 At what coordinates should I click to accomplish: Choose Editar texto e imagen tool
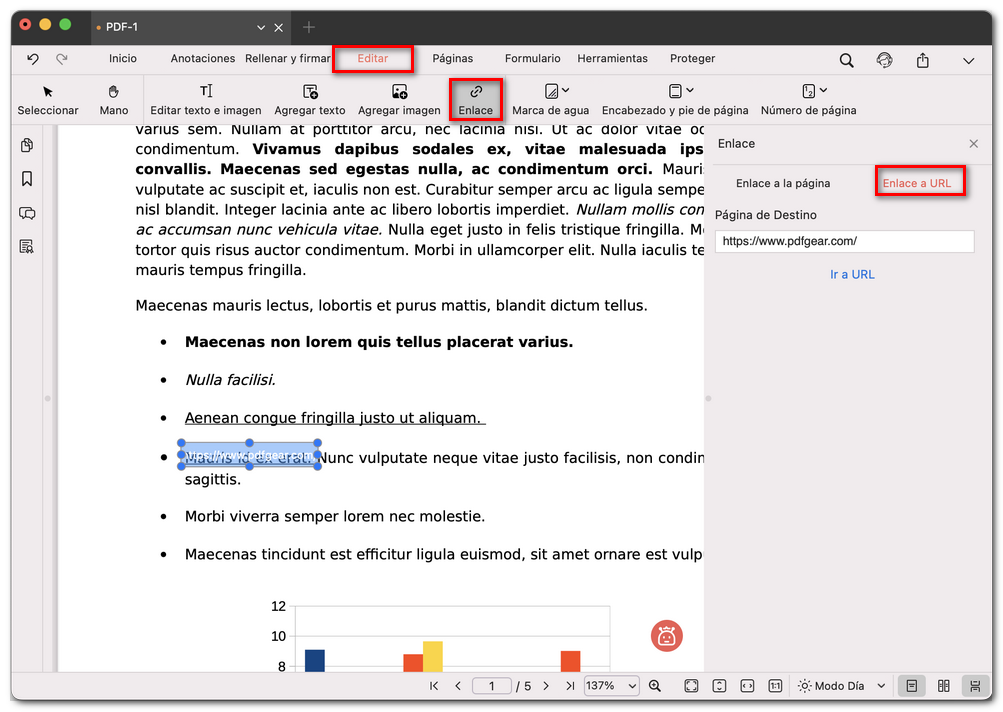tap(205, 99)
